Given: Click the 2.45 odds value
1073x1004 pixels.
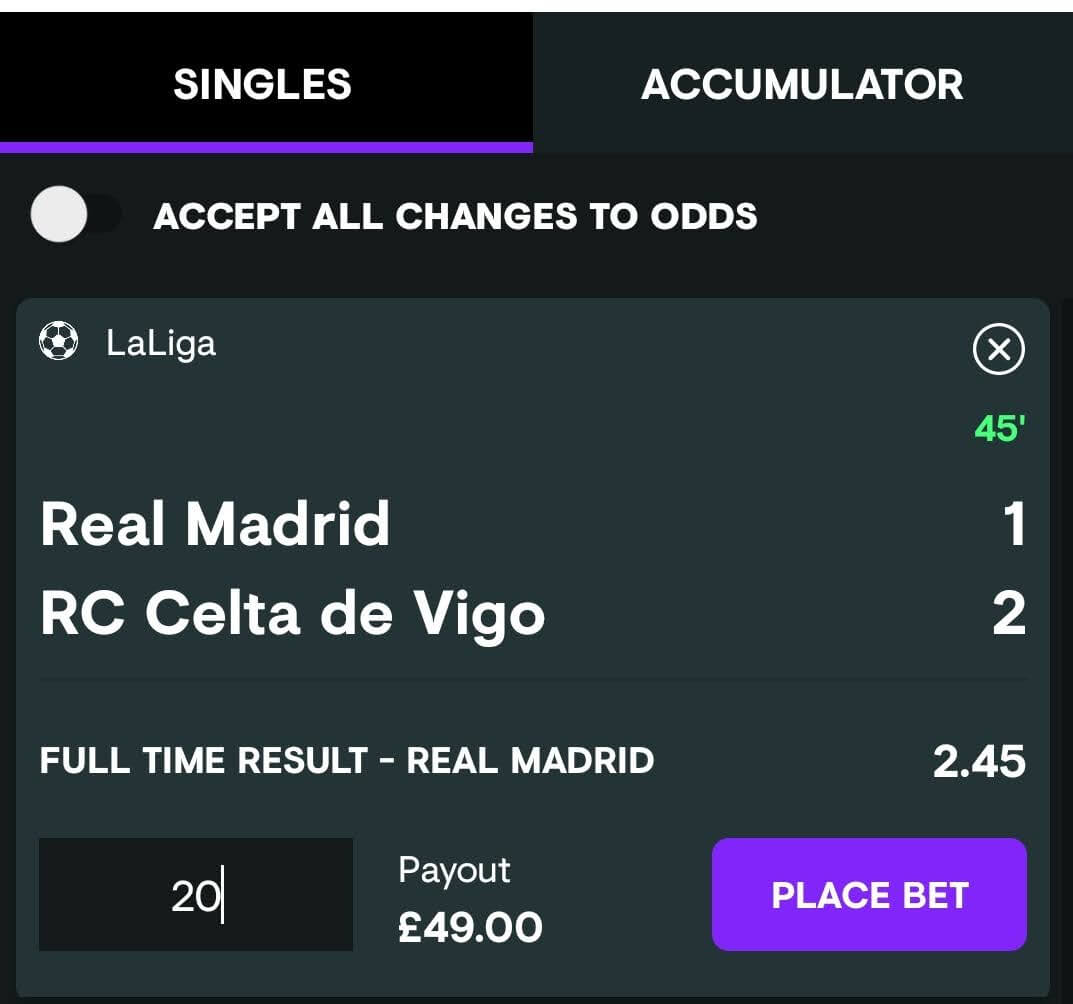Looking at the screenshot, I should point(979,761).
